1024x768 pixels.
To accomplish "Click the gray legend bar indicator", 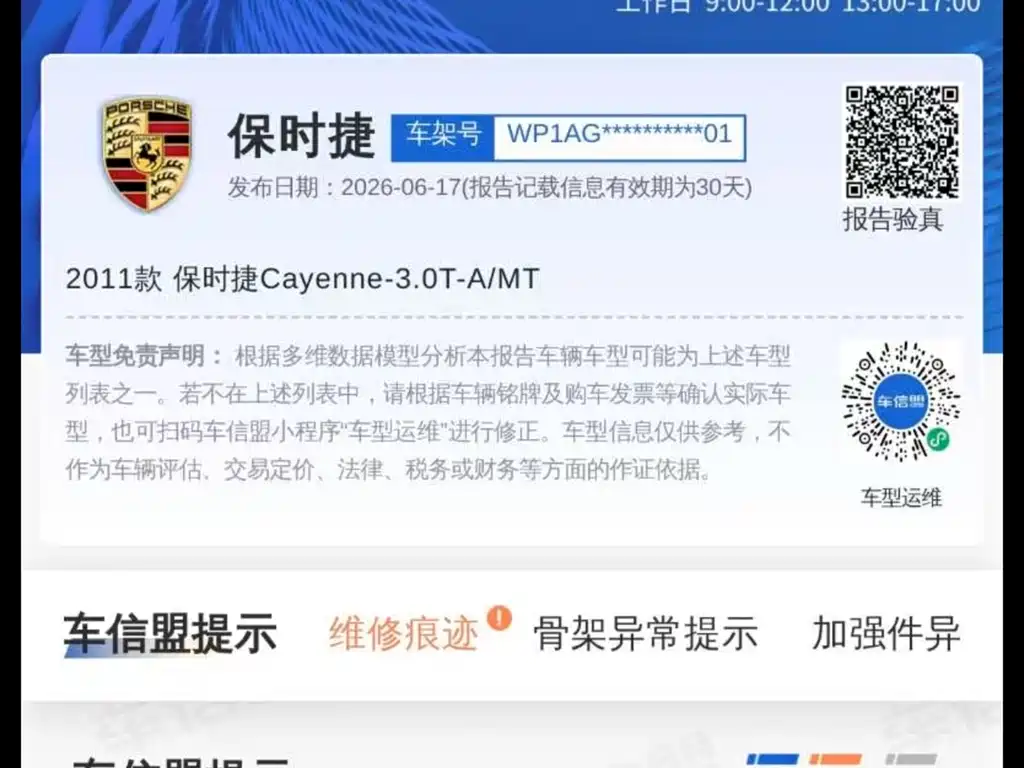I will point(910,759).
